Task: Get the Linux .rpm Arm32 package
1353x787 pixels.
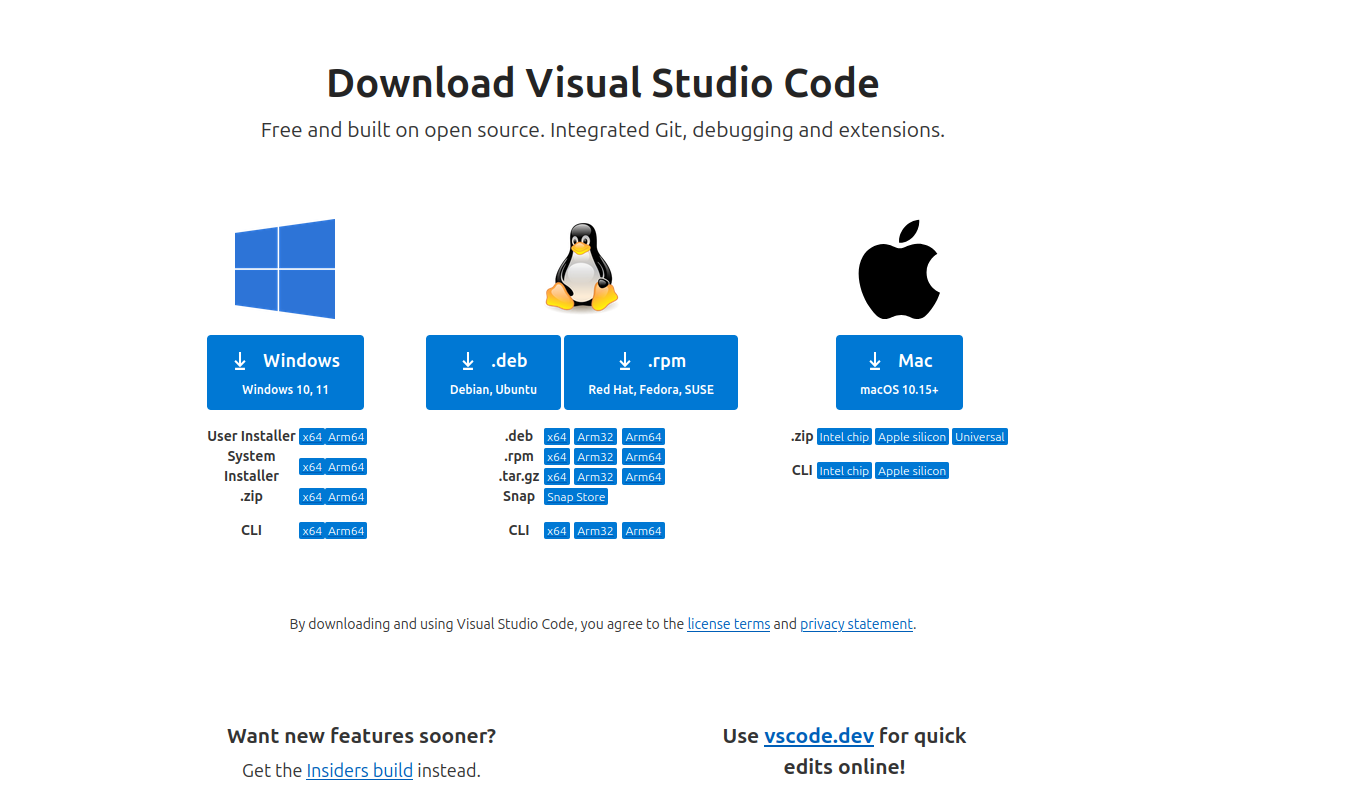Action: [595, 457]
